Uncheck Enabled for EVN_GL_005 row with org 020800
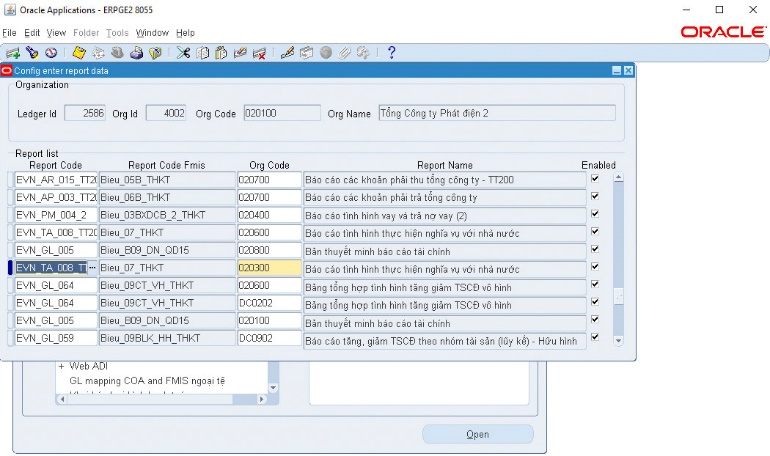 (595, 249)
